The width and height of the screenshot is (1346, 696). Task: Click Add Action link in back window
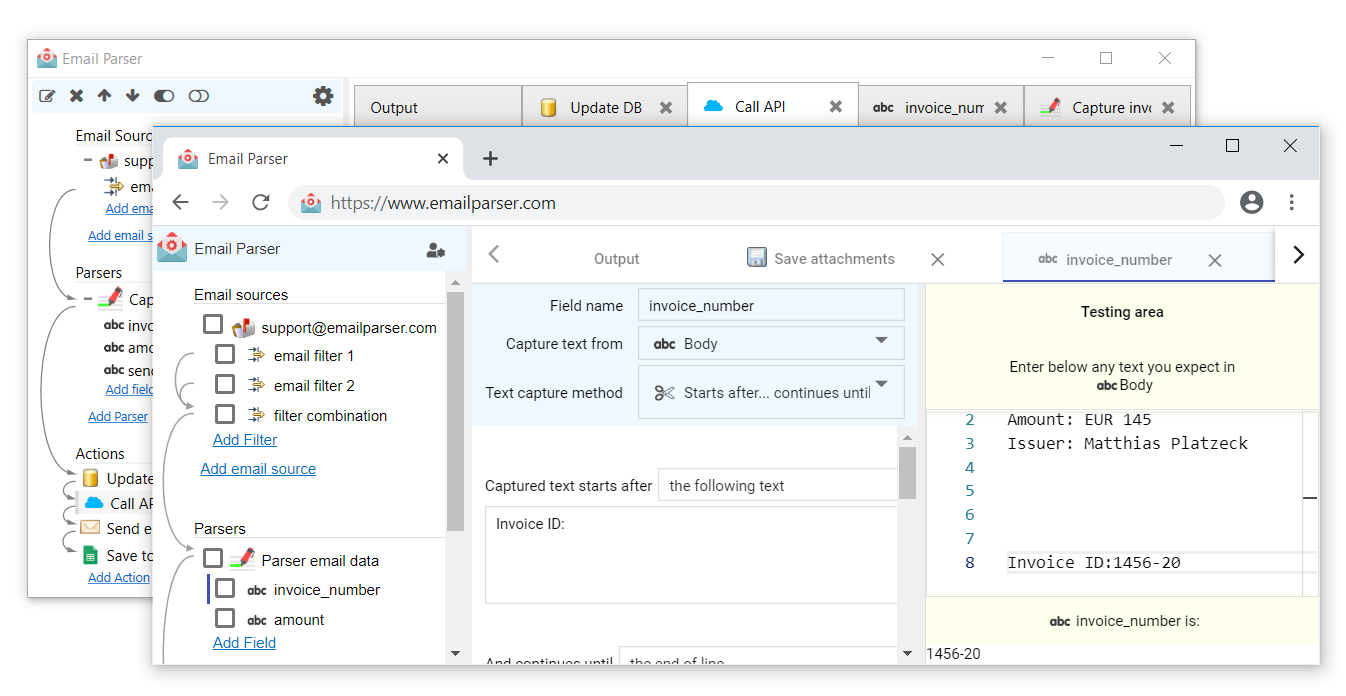tap(119, 577)
